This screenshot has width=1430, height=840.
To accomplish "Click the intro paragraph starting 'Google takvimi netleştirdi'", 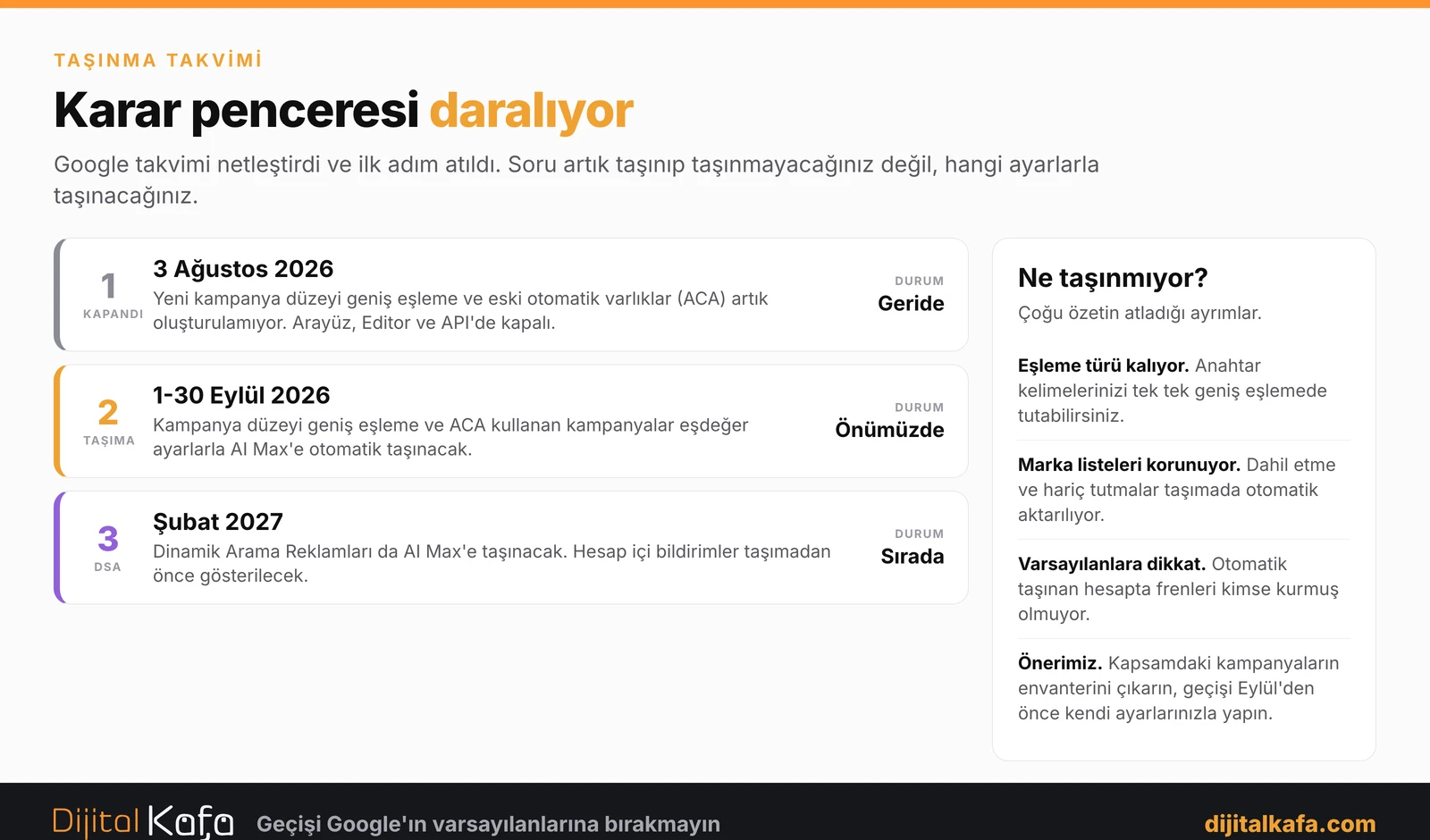I will pos(576,180).
